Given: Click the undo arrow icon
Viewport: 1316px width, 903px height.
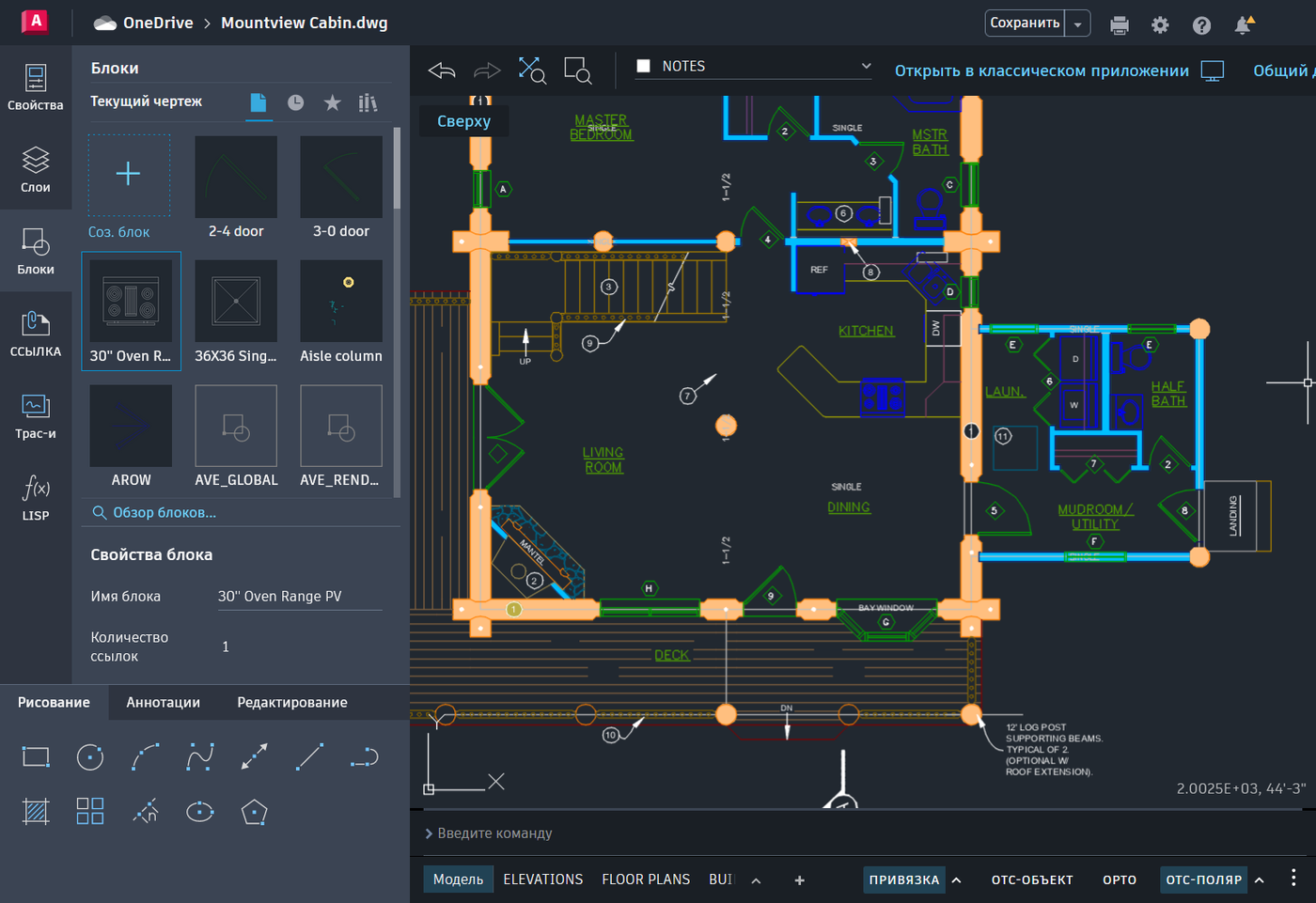Looking at the screenshot, I should point(442,70).
